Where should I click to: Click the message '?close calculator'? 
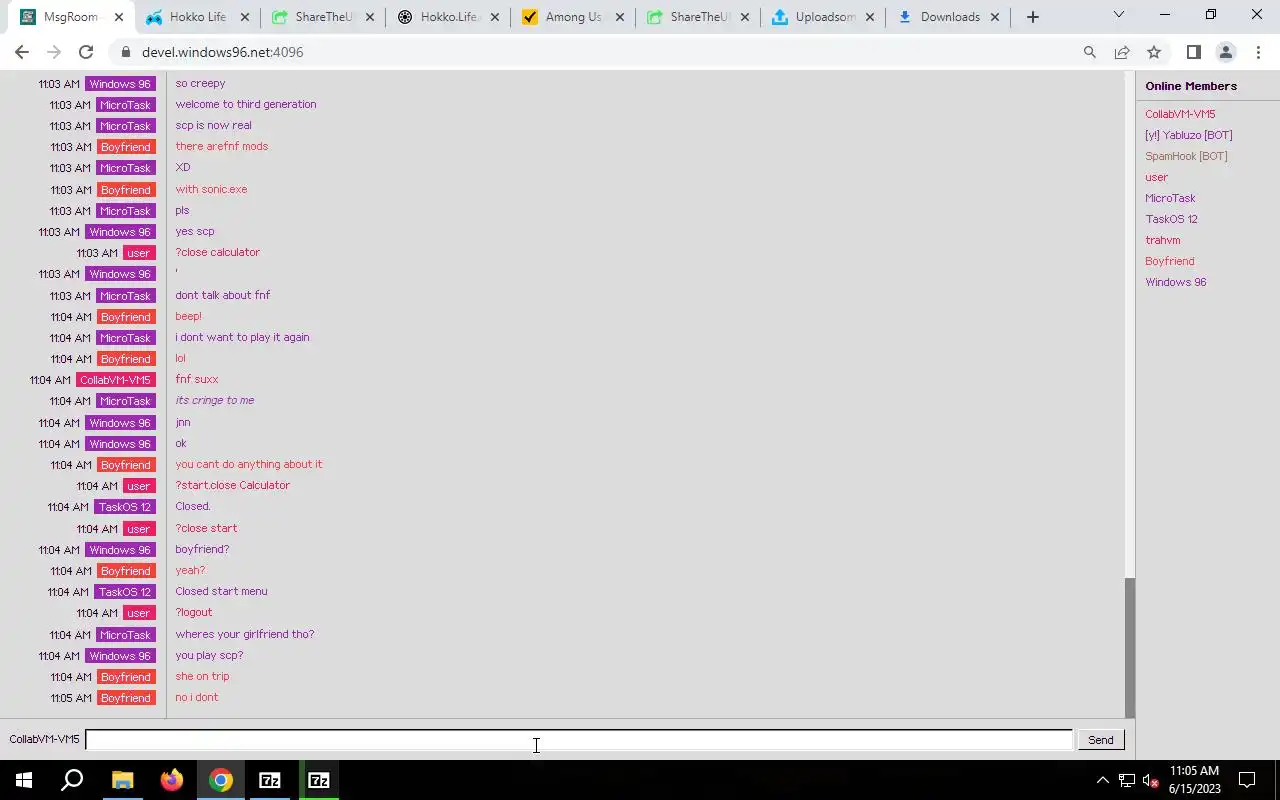click(217, 252)
